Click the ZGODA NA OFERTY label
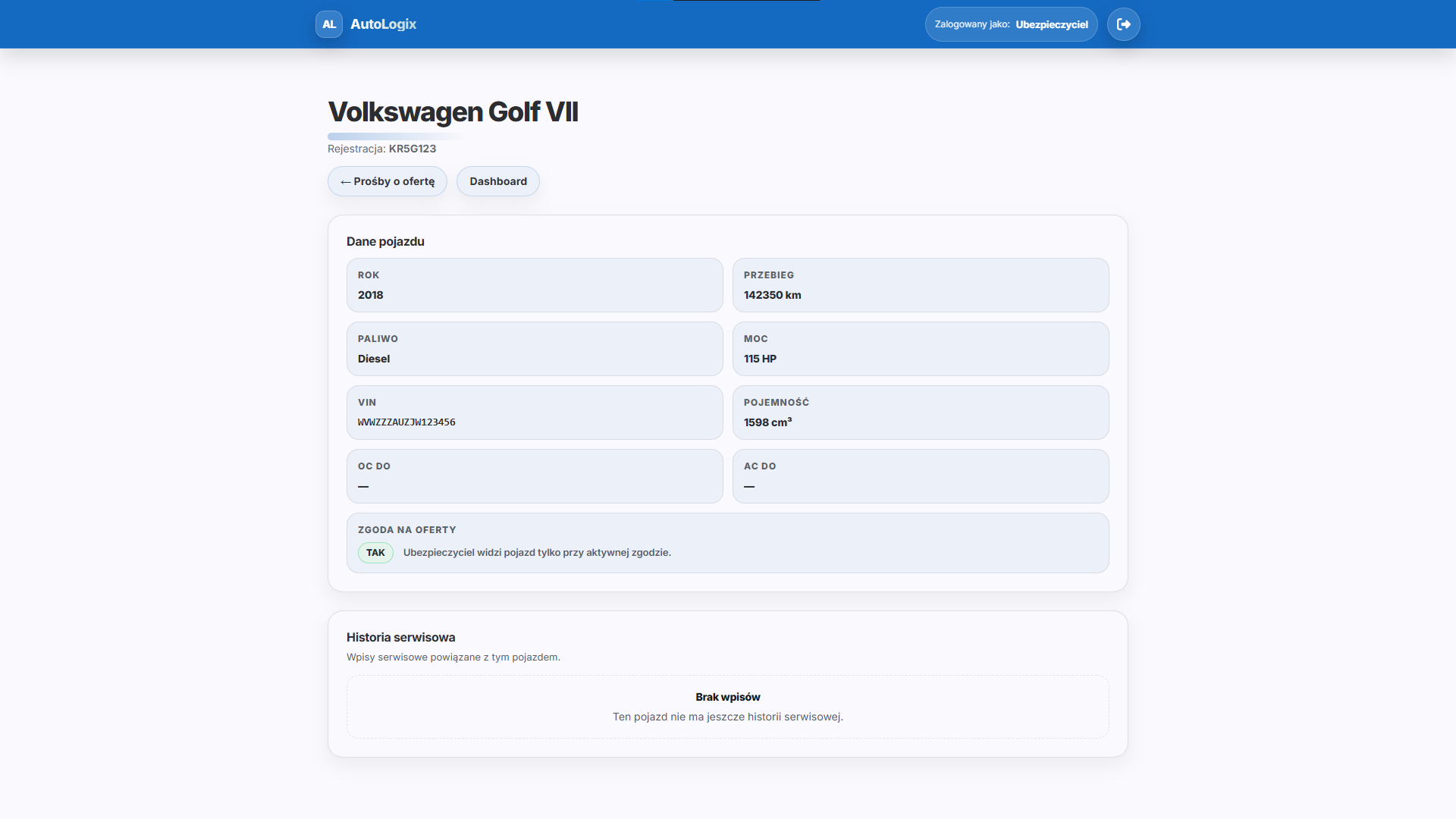Image resolution: width=1456 pixels, height=819 pixels. pos(406,530)
